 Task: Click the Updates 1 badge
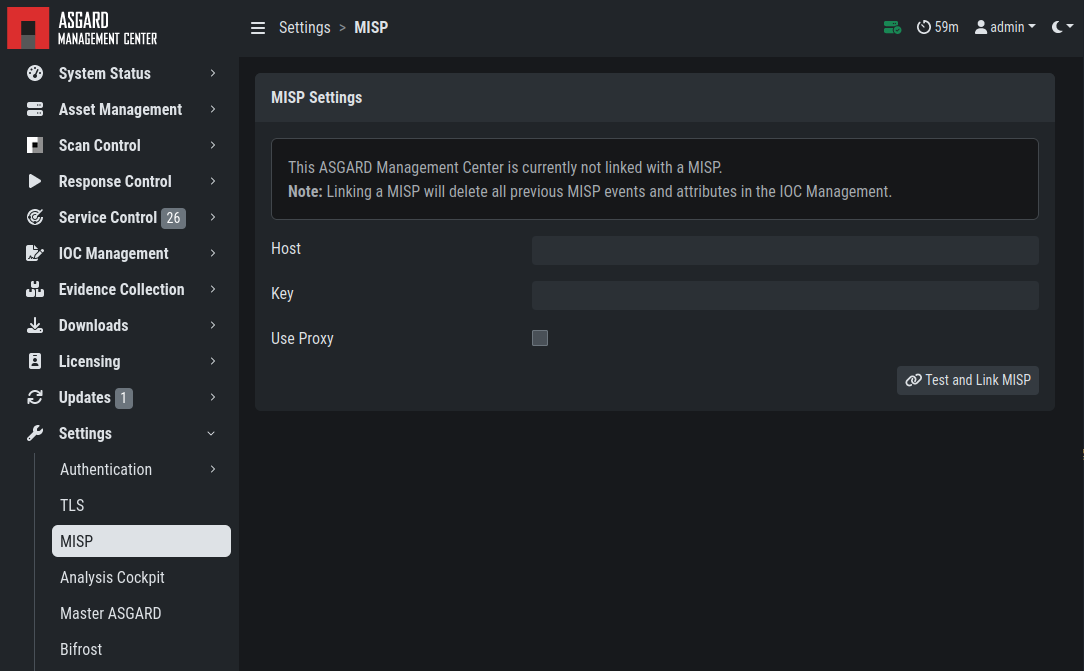tap(124, 398)
